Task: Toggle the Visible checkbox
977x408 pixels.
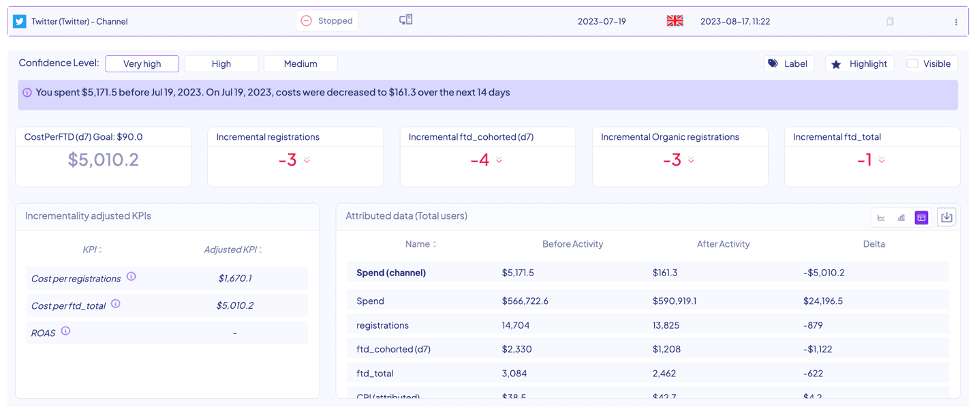Action: (912, 64)
